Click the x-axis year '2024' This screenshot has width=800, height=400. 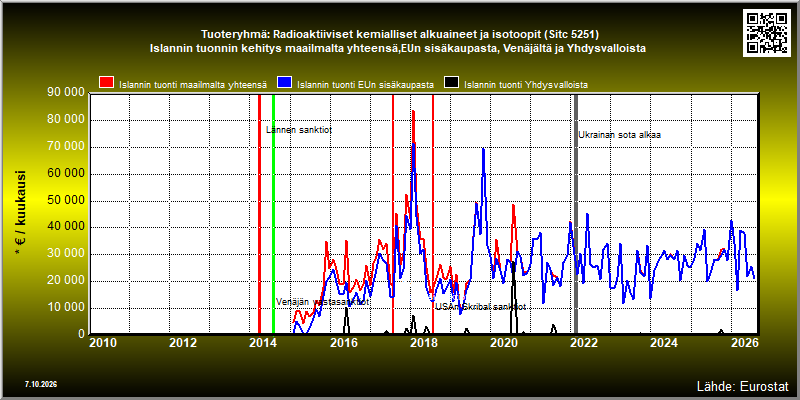click(x=663, y=343)
